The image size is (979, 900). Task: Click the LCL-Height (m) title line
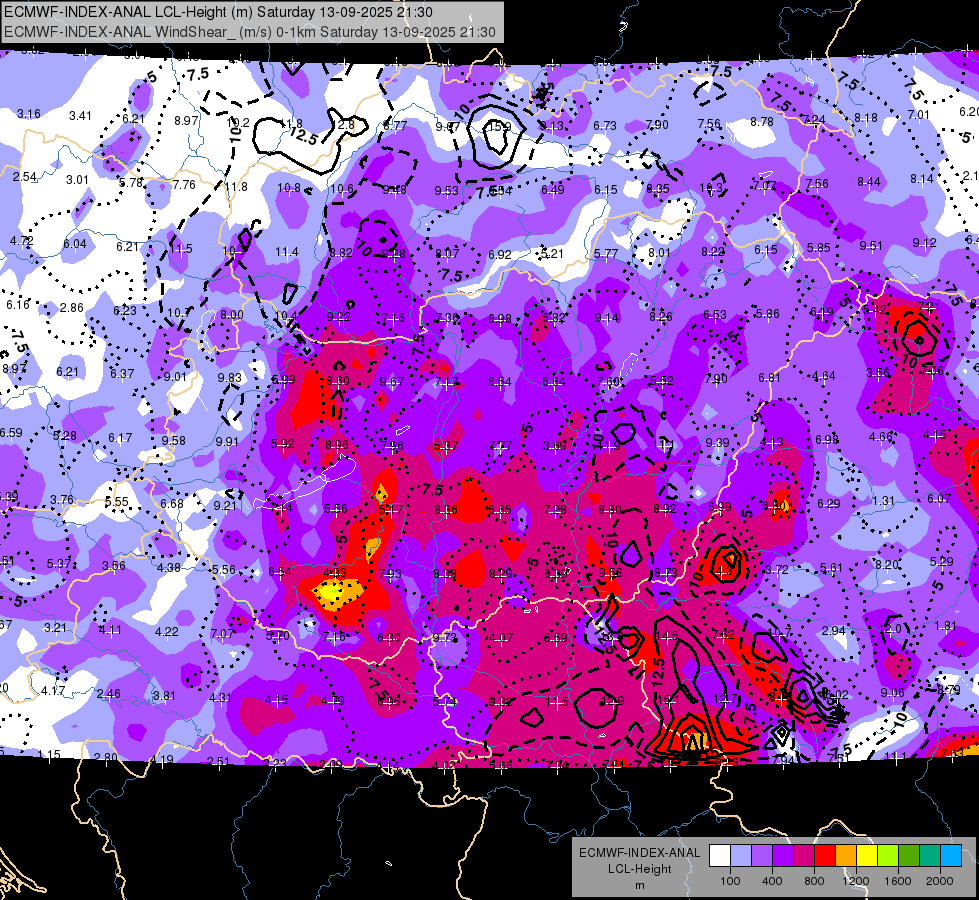point(218,12)
